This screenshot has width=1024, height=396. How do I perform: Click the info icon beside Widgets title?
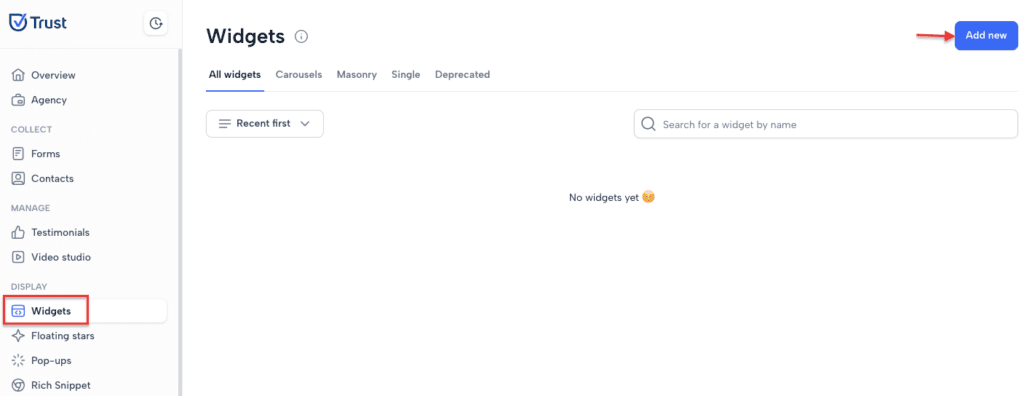point(301,37)
